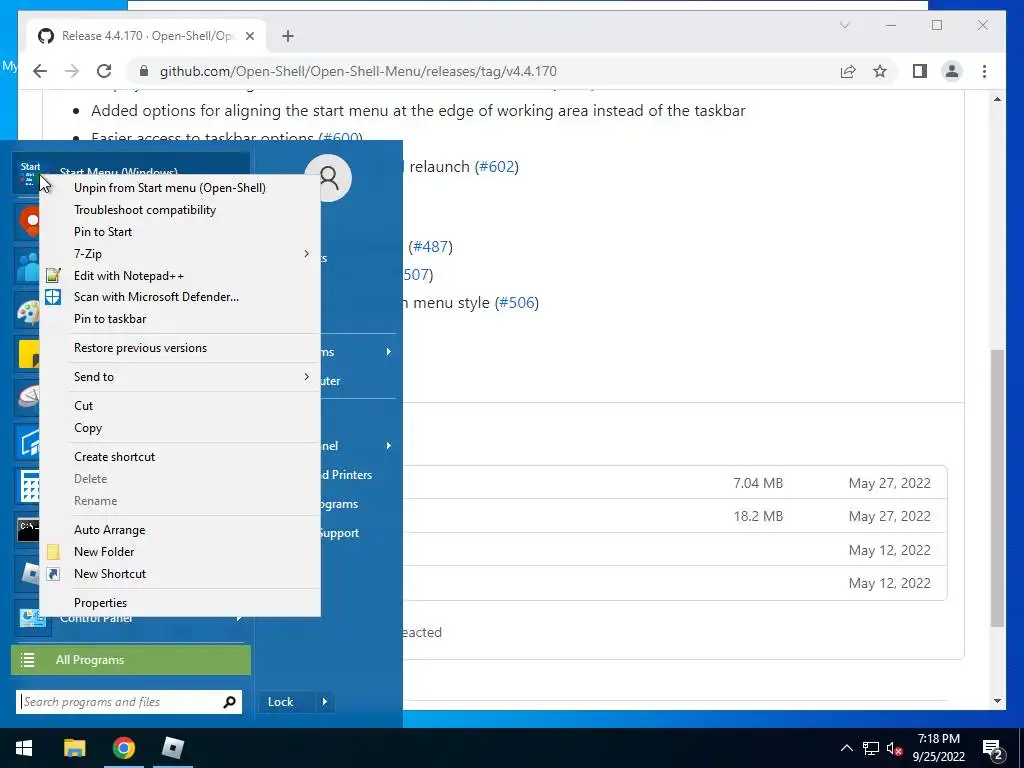Image resolution: width=1024 pixels, height=768 pixels.
Task: Click the Microsoft Defender shield icon
Action: [53, 296]
